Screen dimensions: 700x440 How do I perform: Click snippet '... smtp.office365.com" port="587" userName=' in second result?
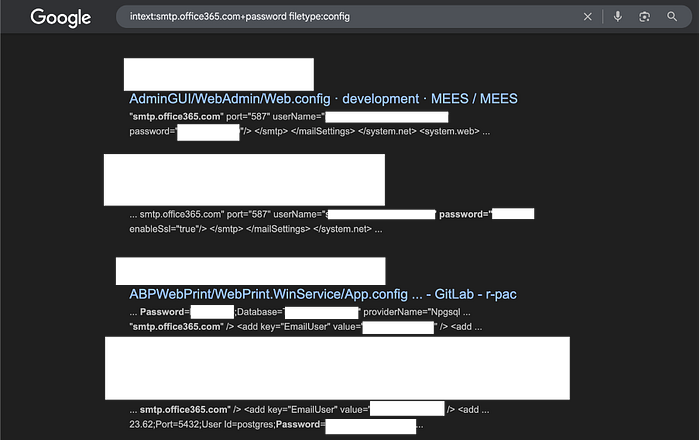pyautogui.click(x=227, y=215)
